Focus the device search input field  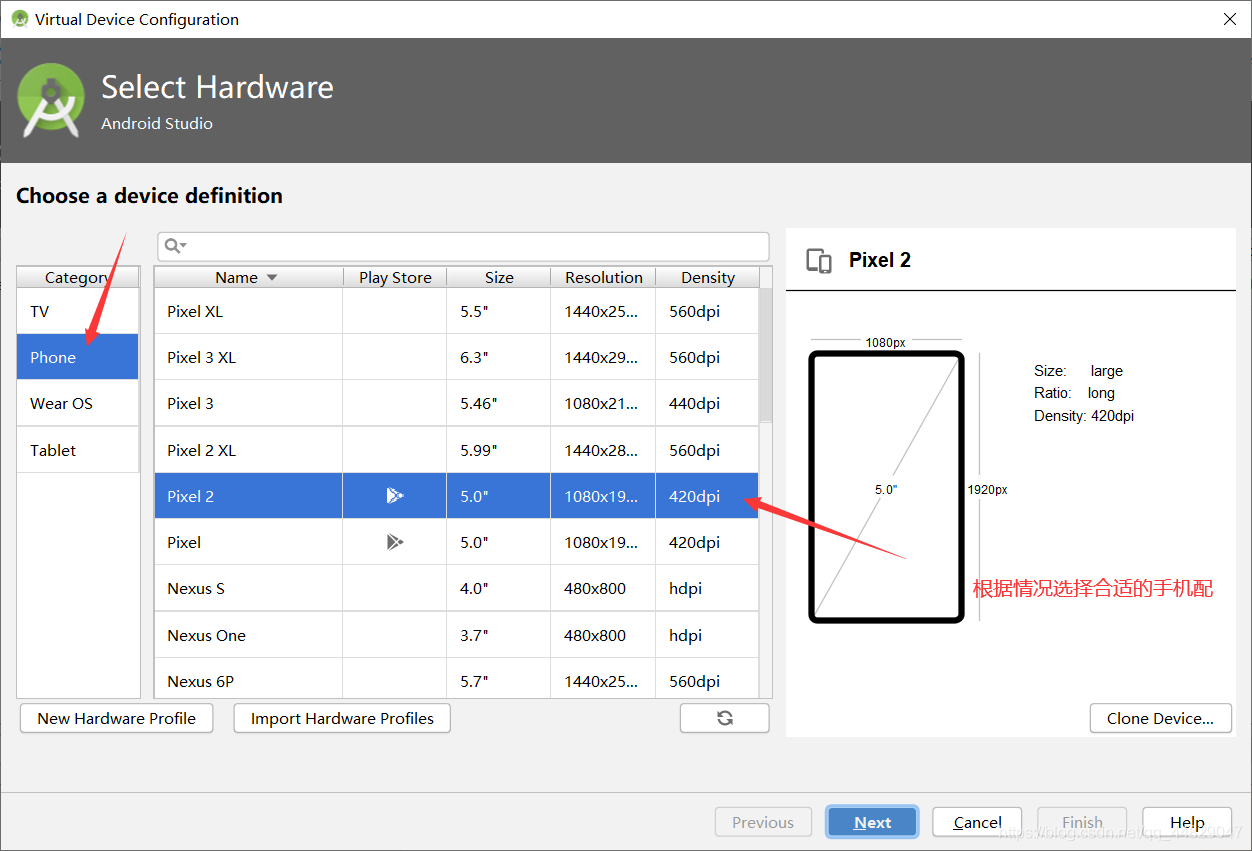point(463,246)
